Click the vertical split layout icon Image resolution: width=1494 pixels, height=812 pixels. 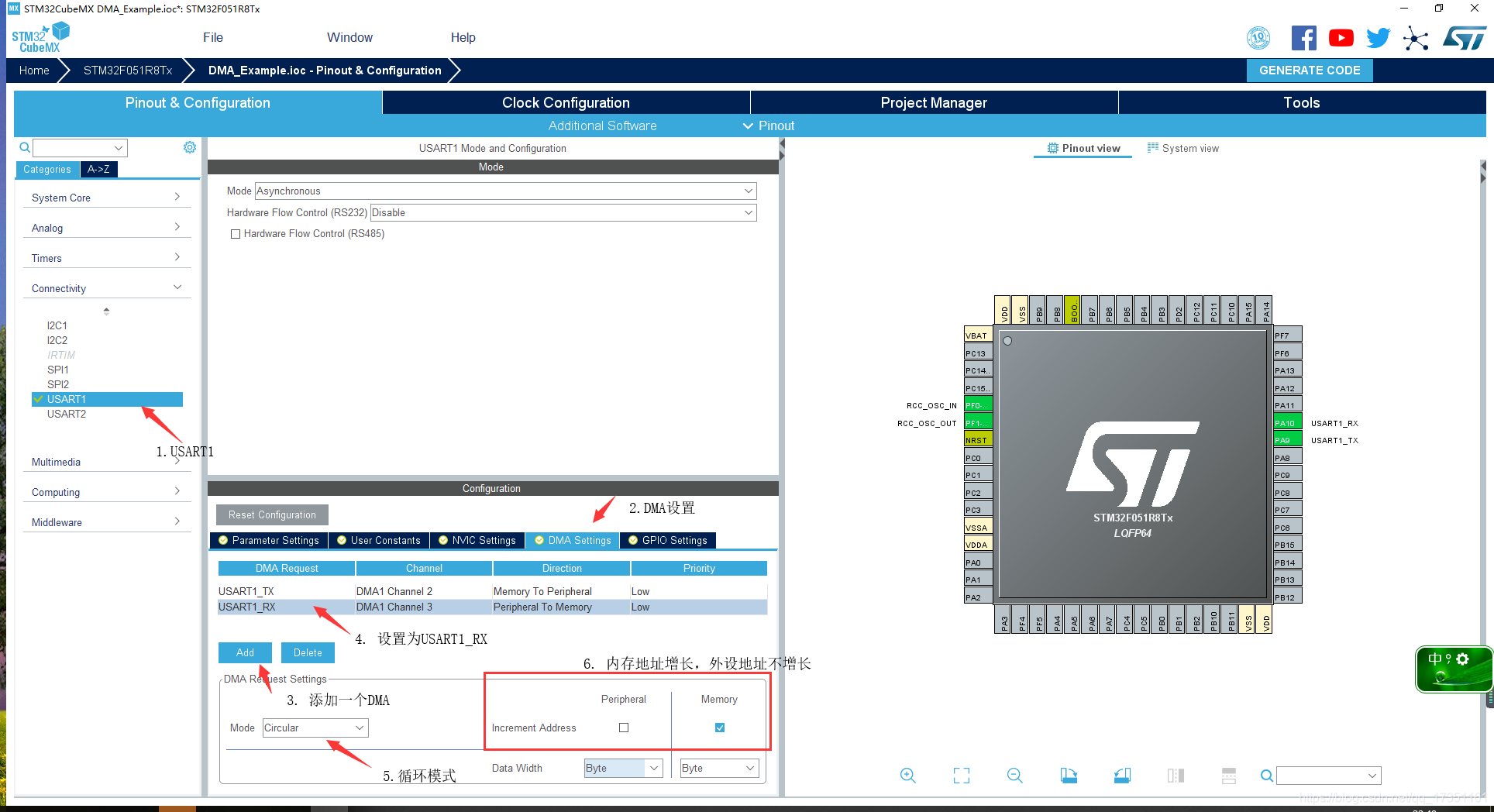[1229, 776]
